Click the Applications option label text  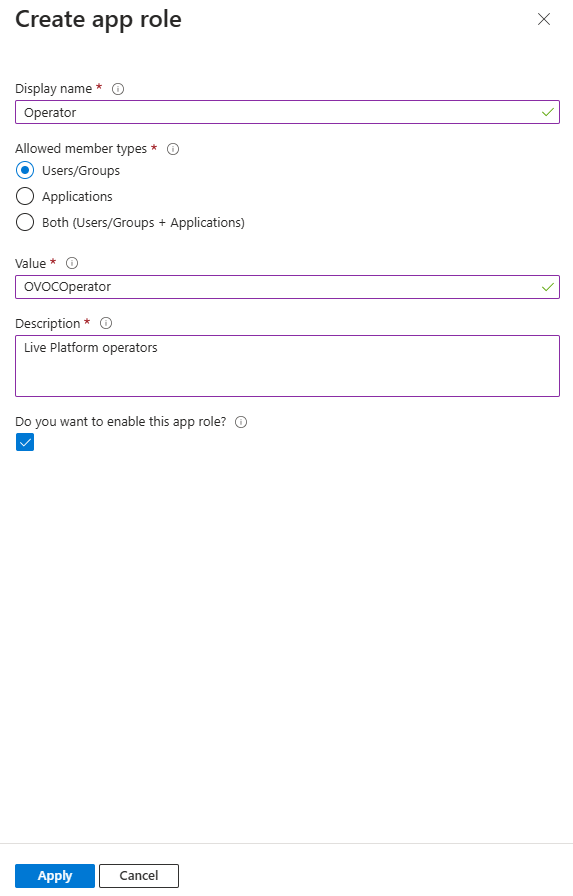coord(77,197)
